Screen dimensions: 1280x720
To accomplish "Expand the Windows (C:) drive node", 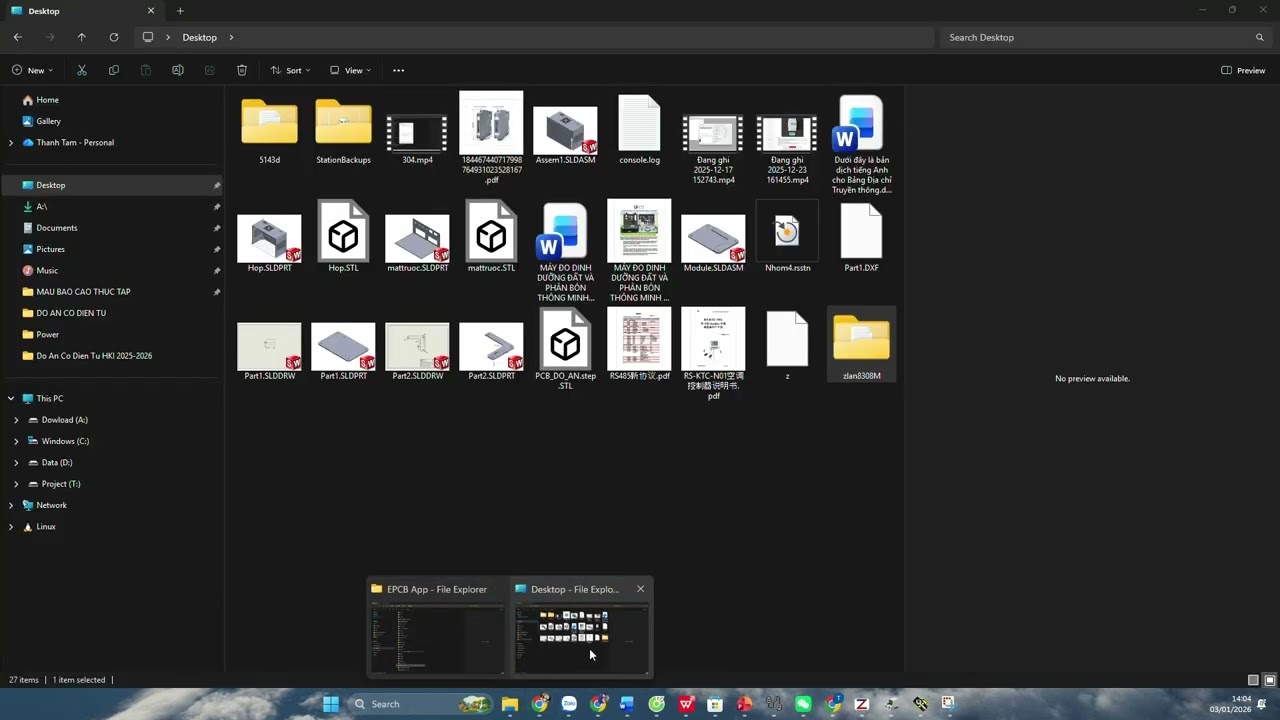I will tap(16, 441).
